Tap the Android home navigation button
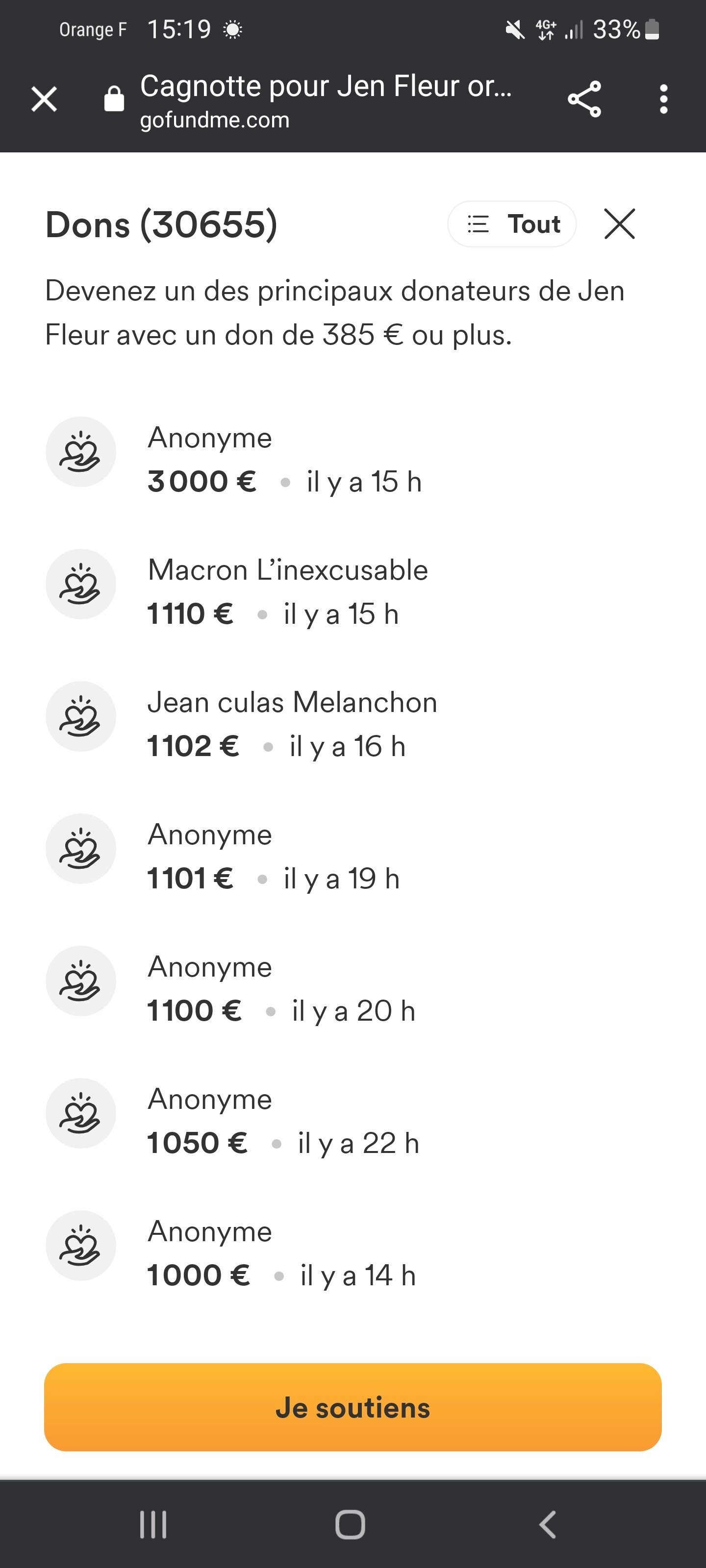The width and height of the screenshot is (706, 1568). click(350, 1524)
